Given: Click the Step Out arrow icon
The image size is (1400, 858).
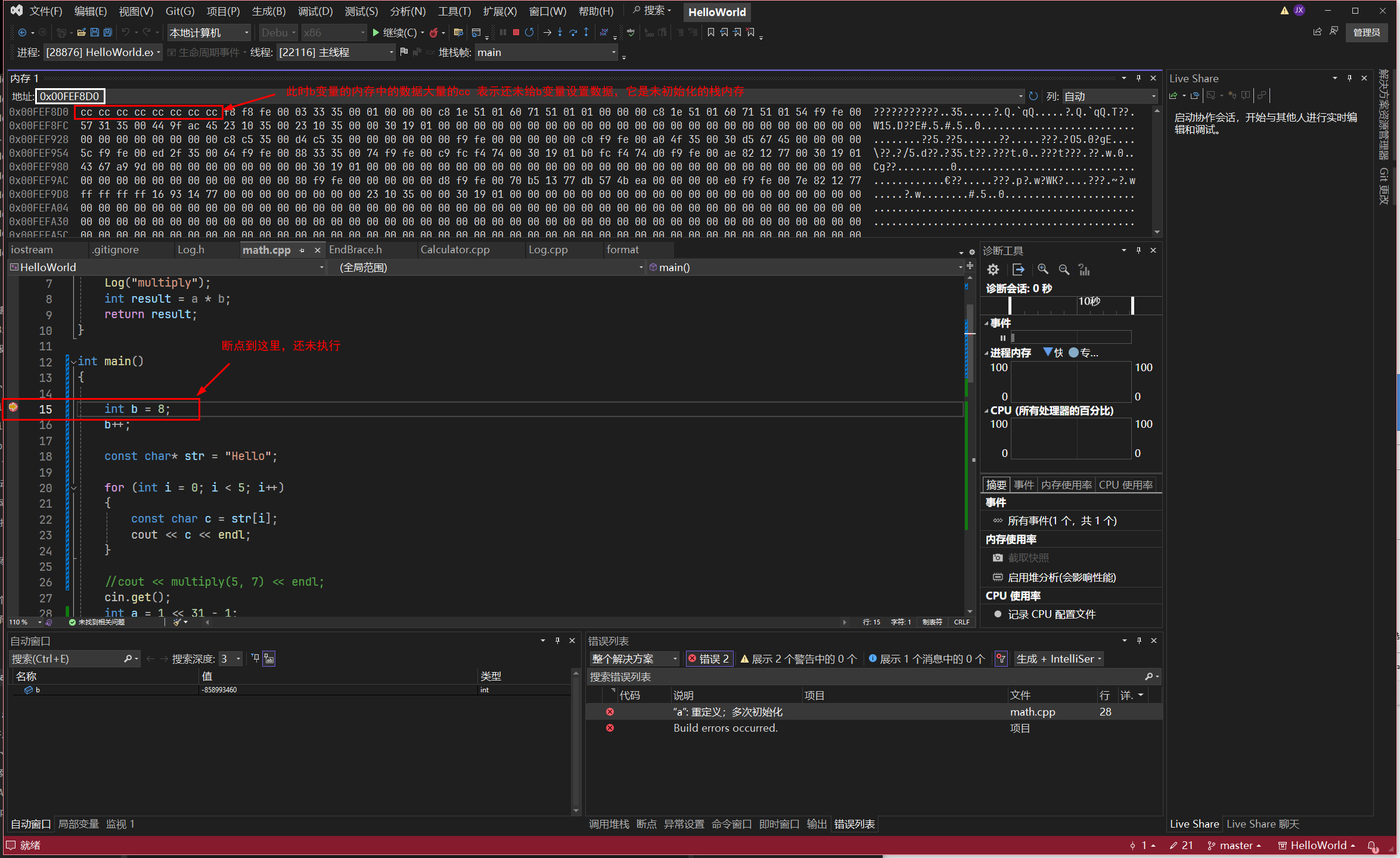Looking at the screenshot, I should (586, 33).
